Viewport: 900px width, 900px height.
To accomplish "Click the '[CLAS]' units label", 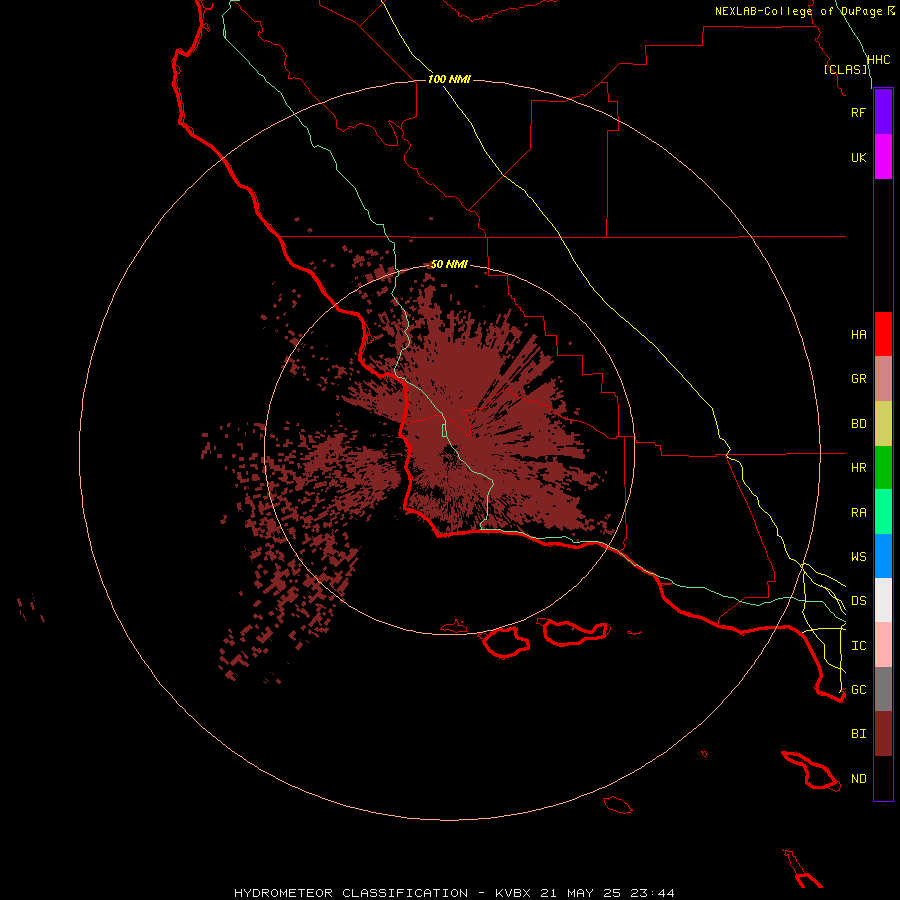I will 845,70.
